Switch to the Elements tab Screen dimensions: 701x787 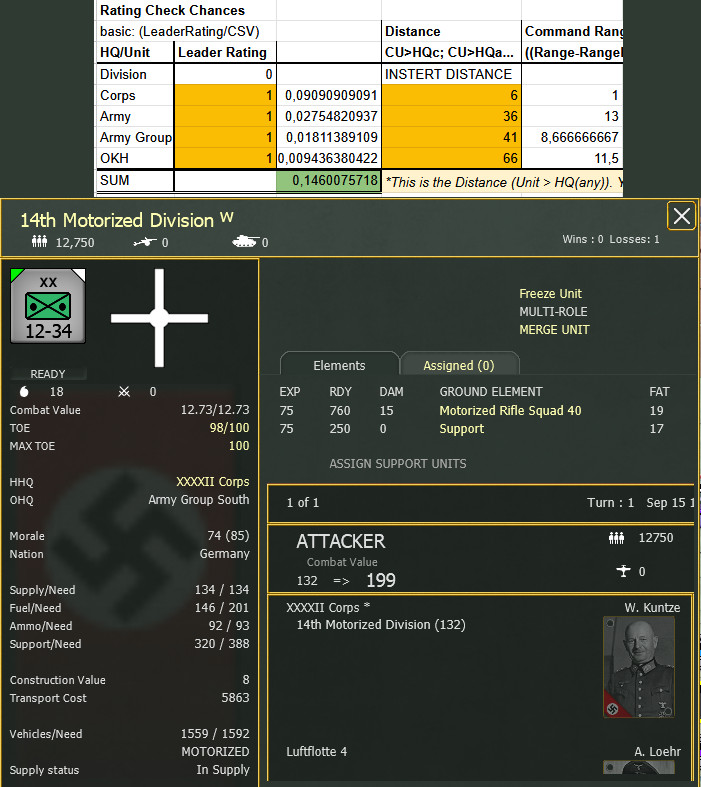click(x=339, y=365)
